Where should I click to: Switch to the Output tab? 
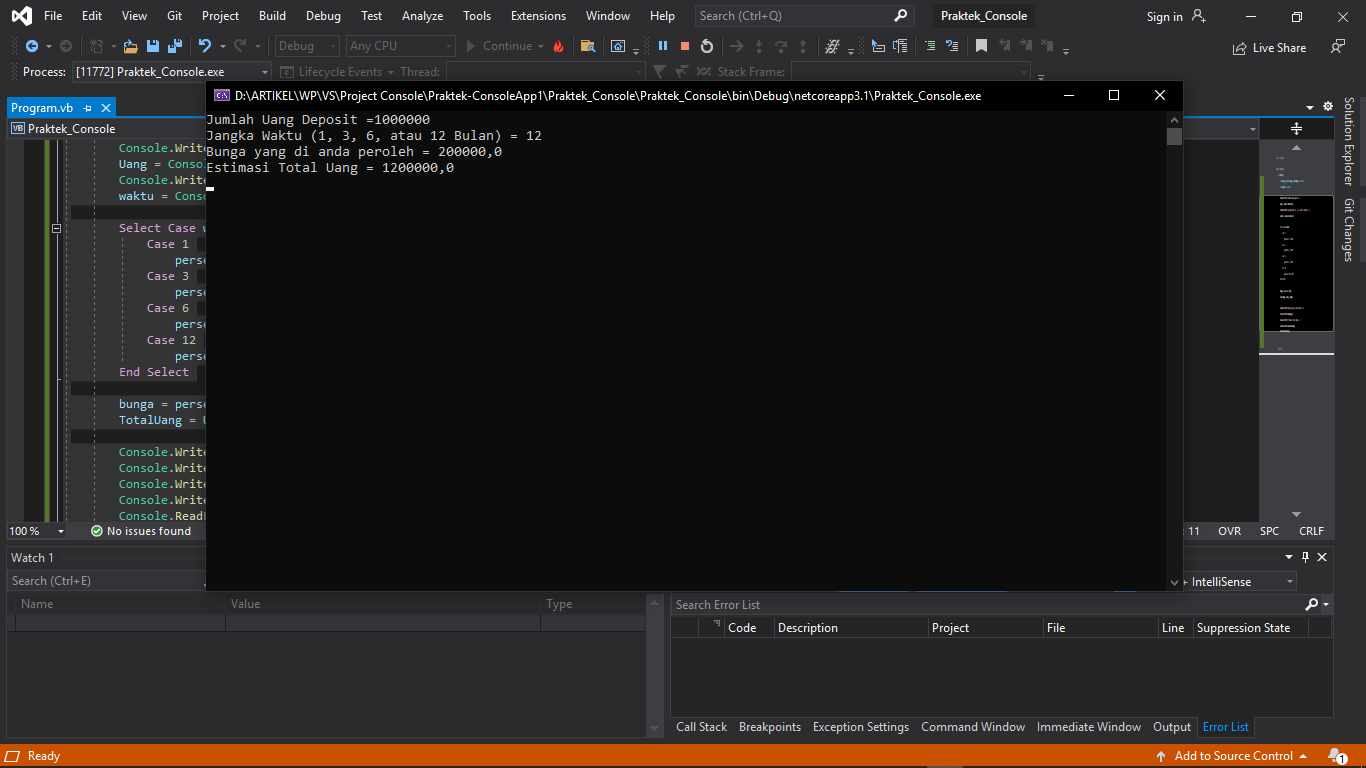pos(1172,727)
